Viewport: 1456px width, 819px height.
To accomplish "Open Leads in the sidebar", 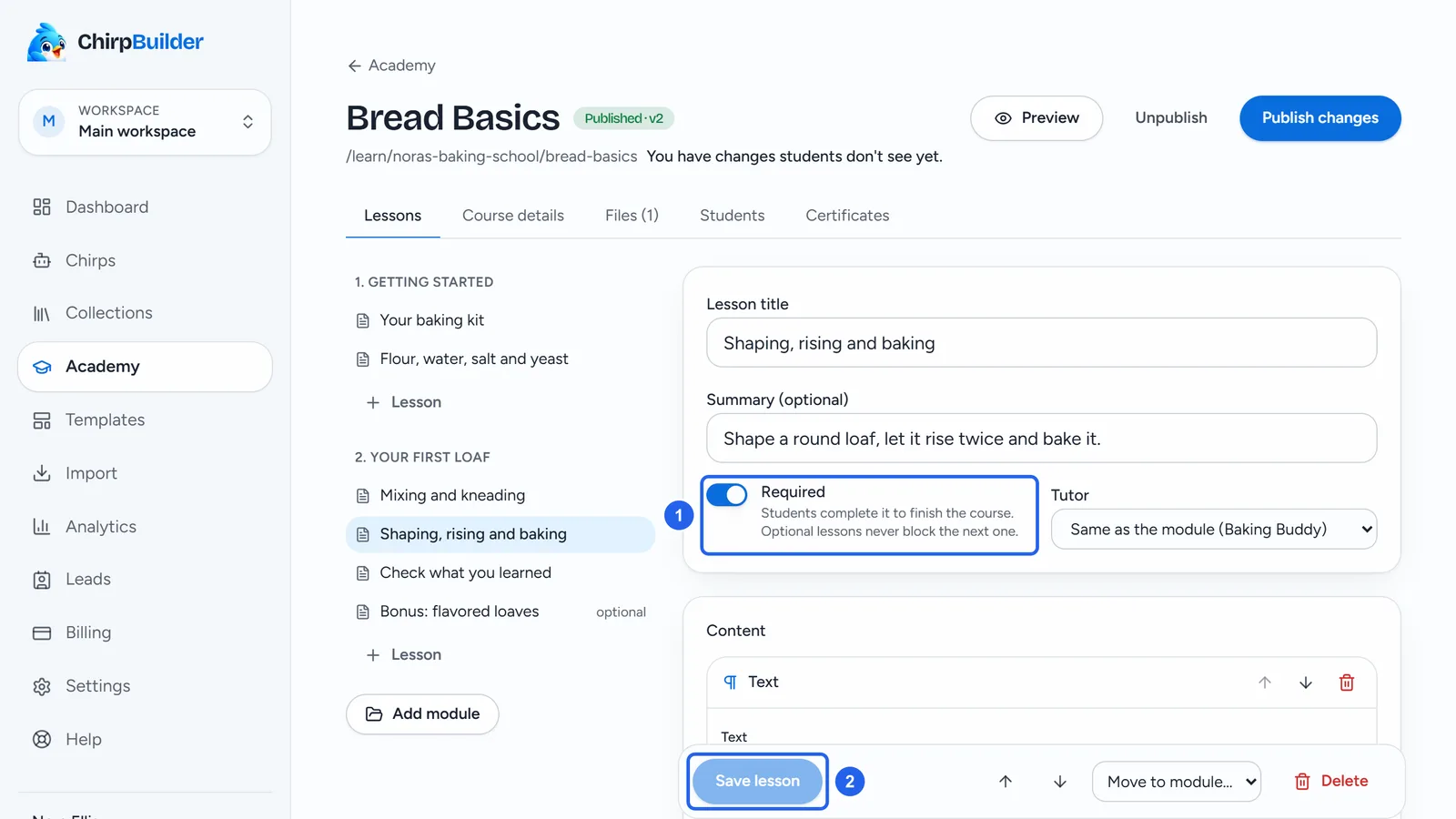I will click(145, 580).
